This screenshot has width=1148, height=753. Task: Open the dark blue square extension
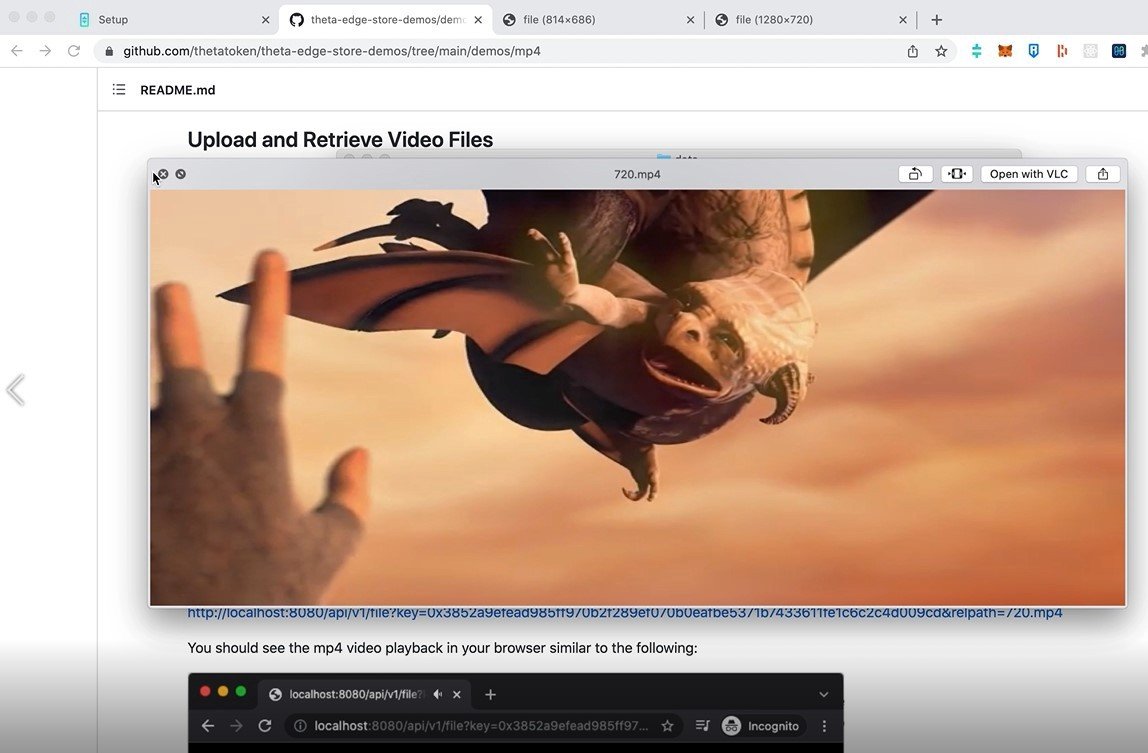1119,51
